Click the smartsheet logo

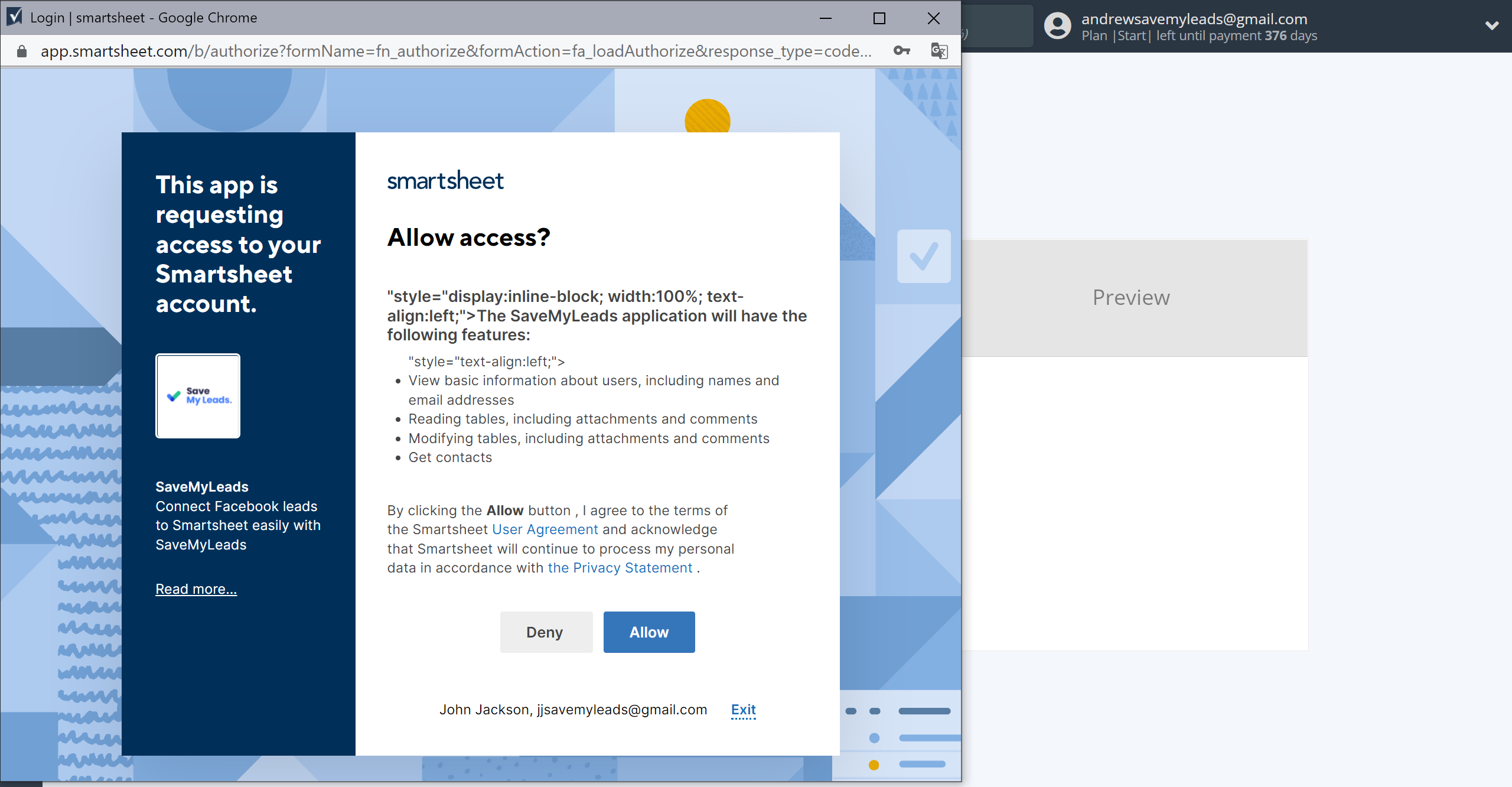tap(445, 181)
